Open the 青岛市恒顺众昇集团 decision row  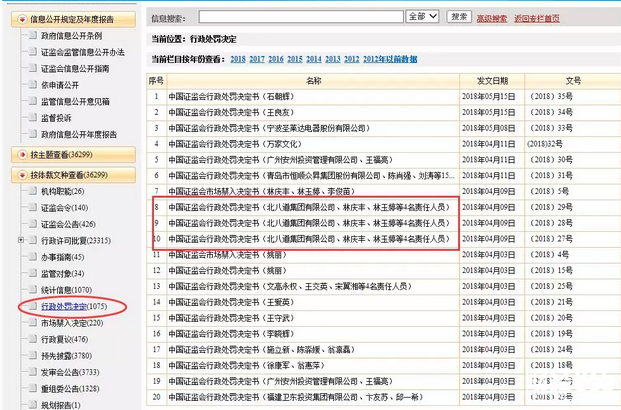pyautogui.click(x=312, y=175)
